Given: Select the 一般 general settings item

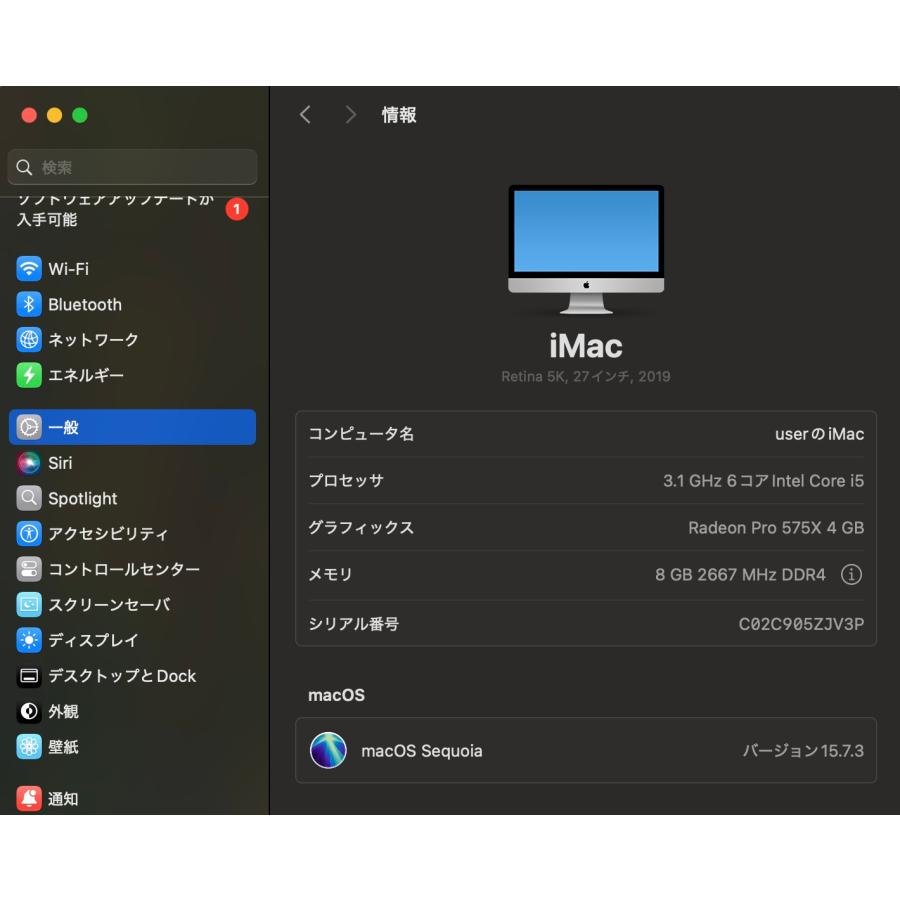Looking at the screenshot, I should (x=132, y=427).
